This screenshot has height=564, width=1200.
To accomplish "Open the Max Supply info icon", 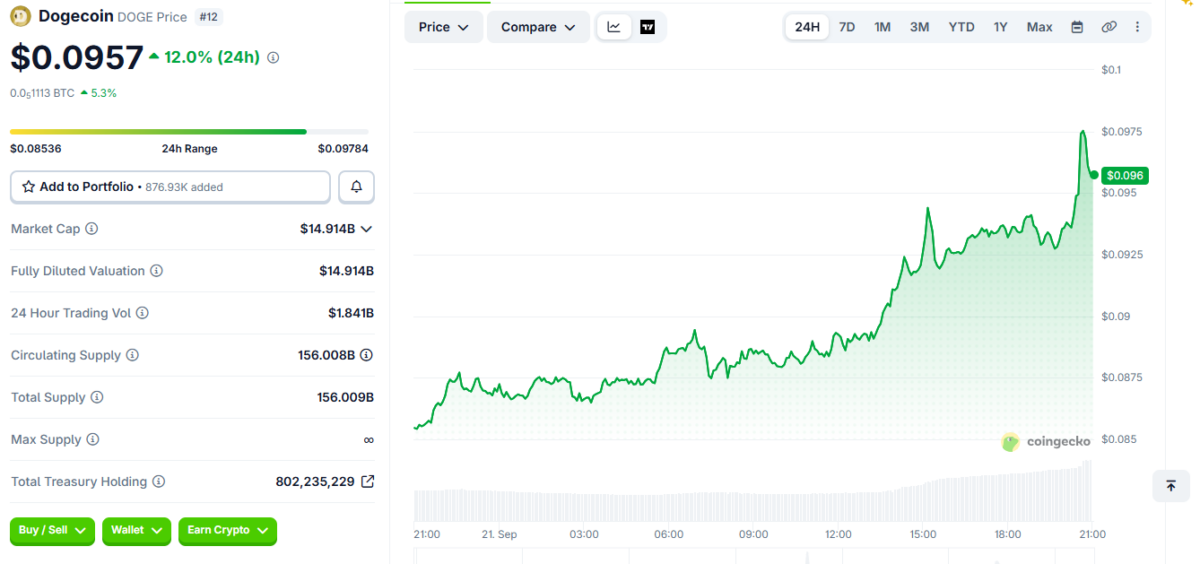I will point(92,439).
